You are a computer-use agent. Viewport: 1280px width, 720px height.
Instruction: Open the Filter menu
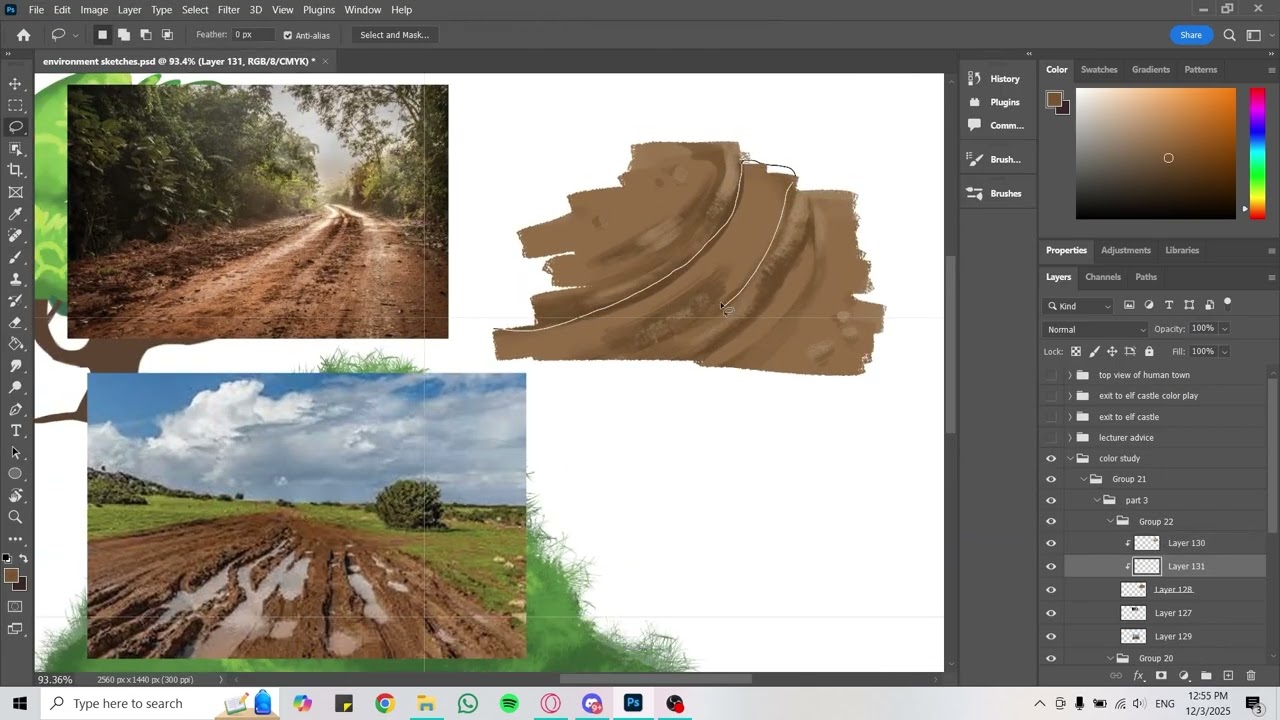229,10
